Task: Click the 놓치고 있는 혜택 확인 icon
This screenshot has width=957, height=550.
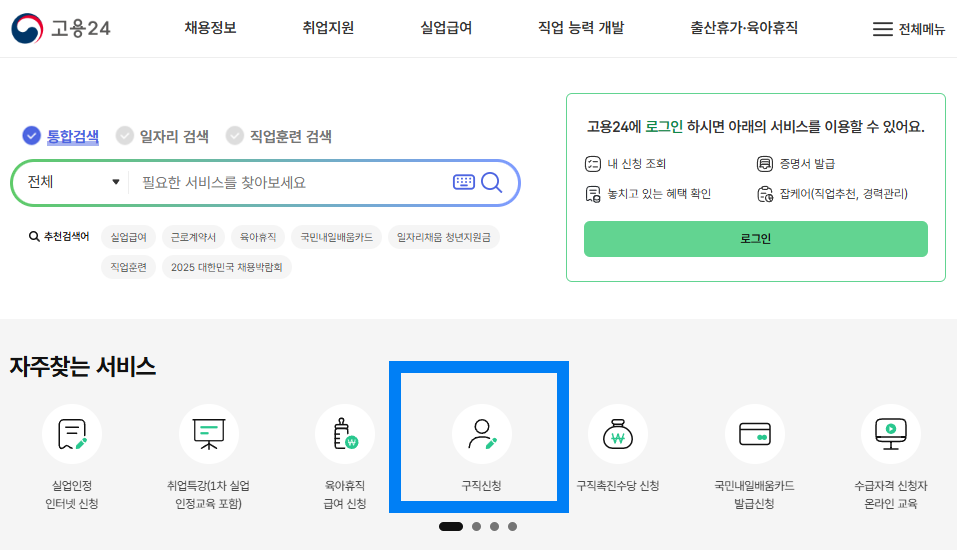Action: [593, 194]
